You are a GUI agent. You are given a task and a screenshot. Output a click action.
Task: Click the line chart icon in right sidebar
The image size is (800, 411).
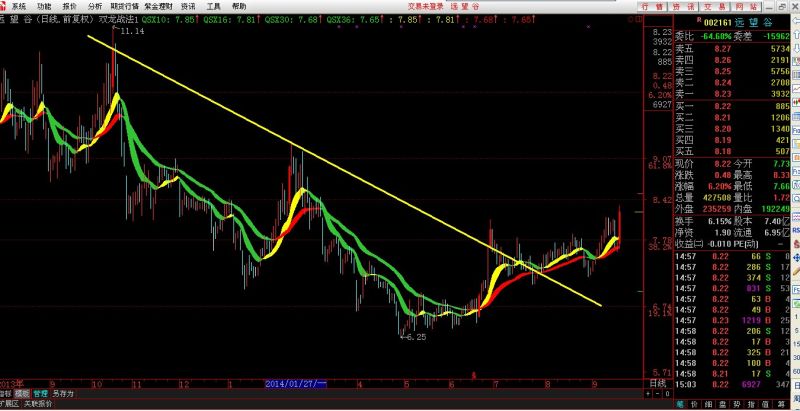click(793, 86)
